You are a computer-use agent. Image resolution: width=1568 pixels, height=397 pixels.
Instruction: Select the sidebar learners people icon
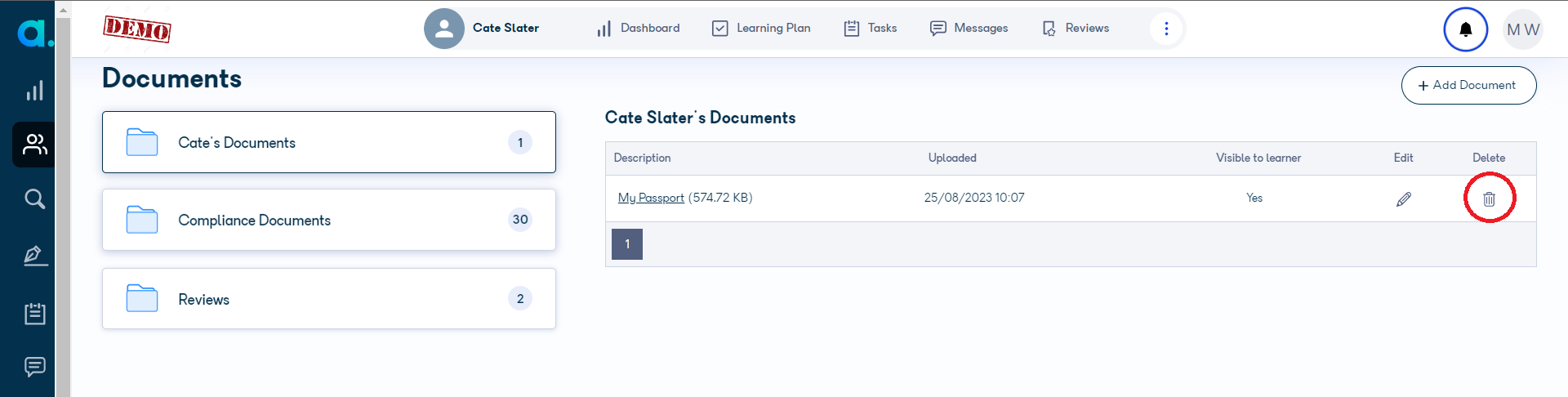point(34,145)
